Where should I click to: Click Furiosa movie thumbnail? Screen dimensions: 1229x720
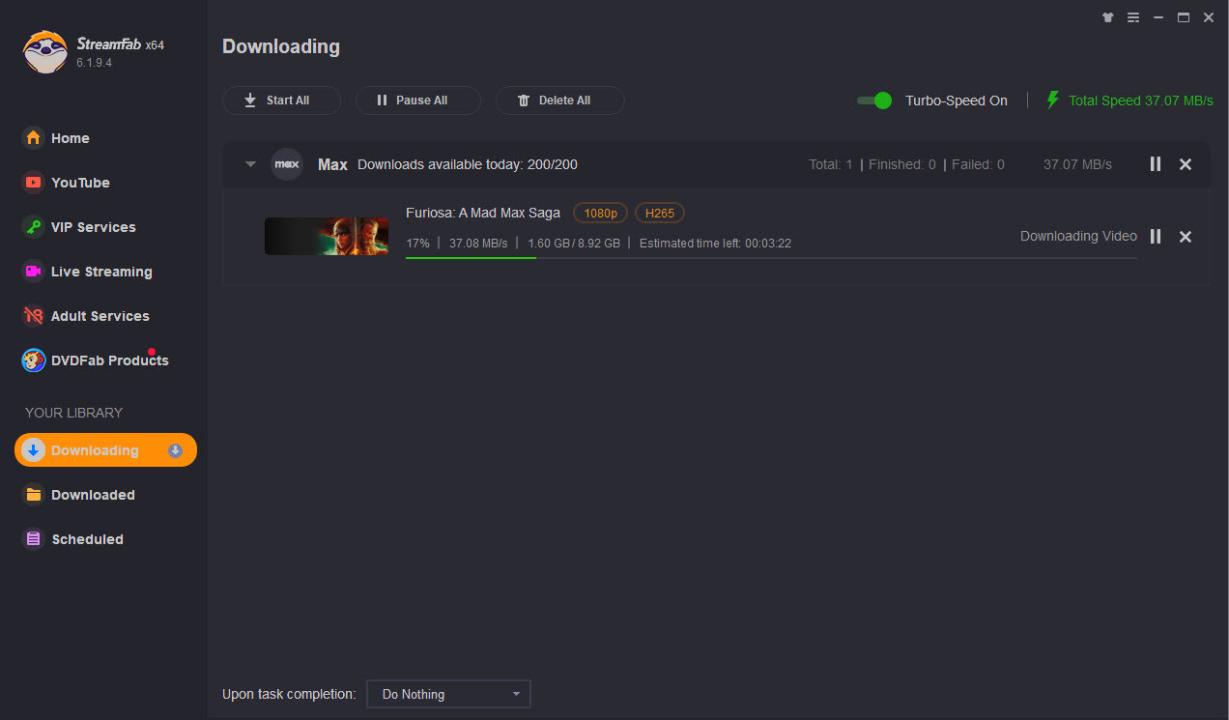coord(326,236)
